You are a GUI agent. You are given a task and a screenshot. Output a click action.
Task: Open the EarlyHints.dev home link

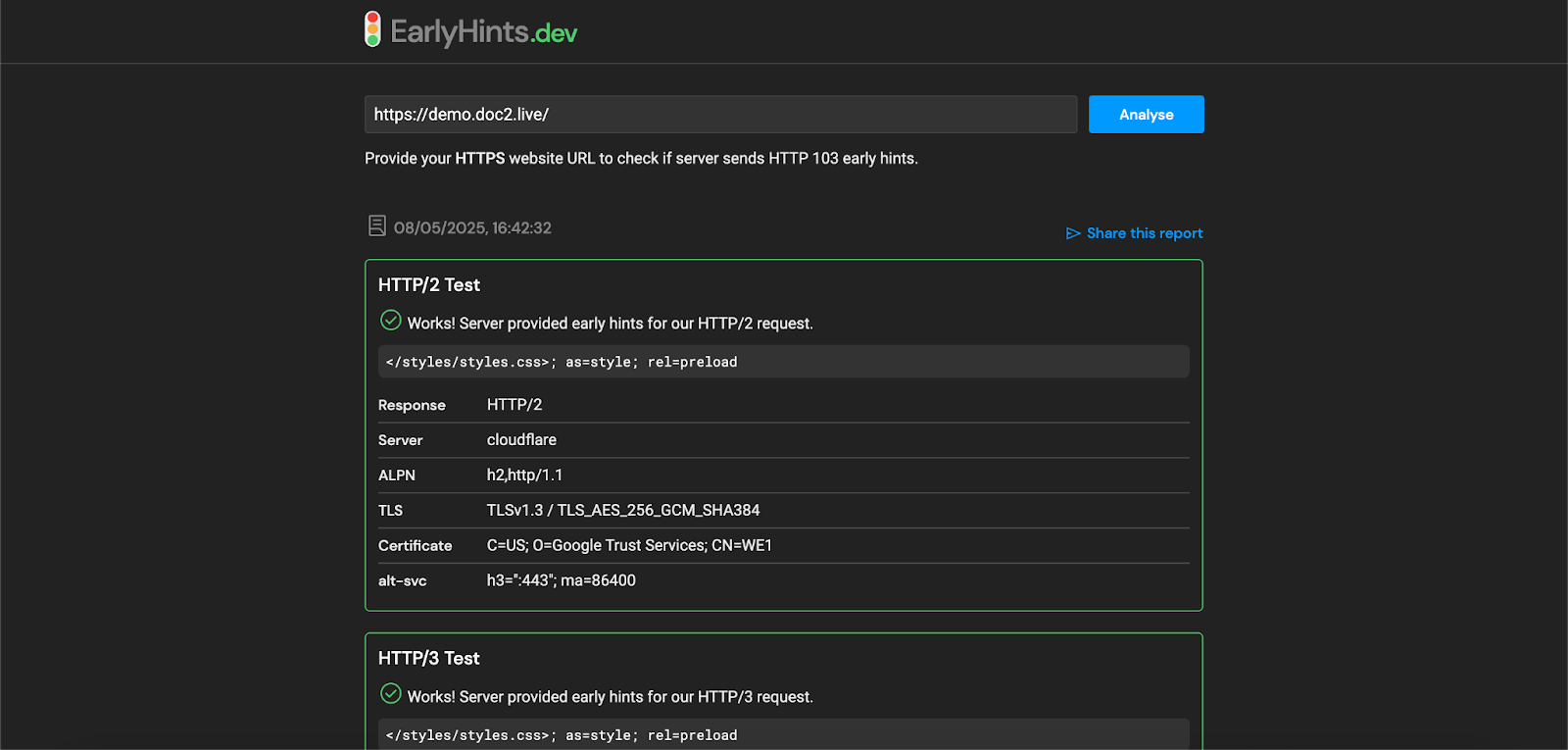point(470,30)
